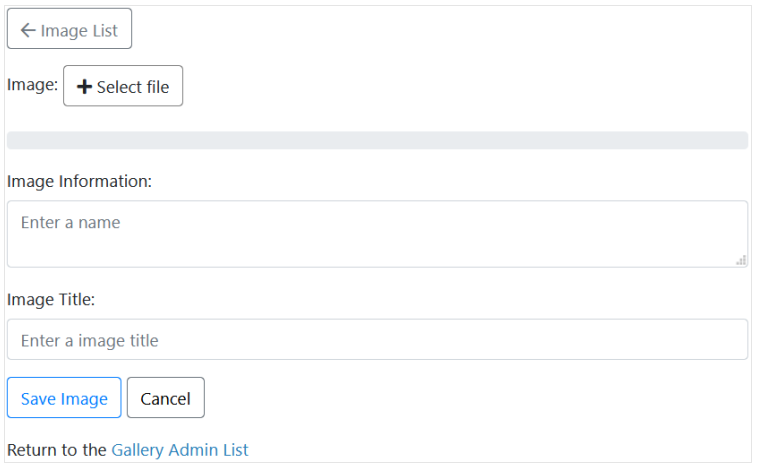Go back using the Image List button
This screenshot has height=470, width=759.
[x=69, y=29]
